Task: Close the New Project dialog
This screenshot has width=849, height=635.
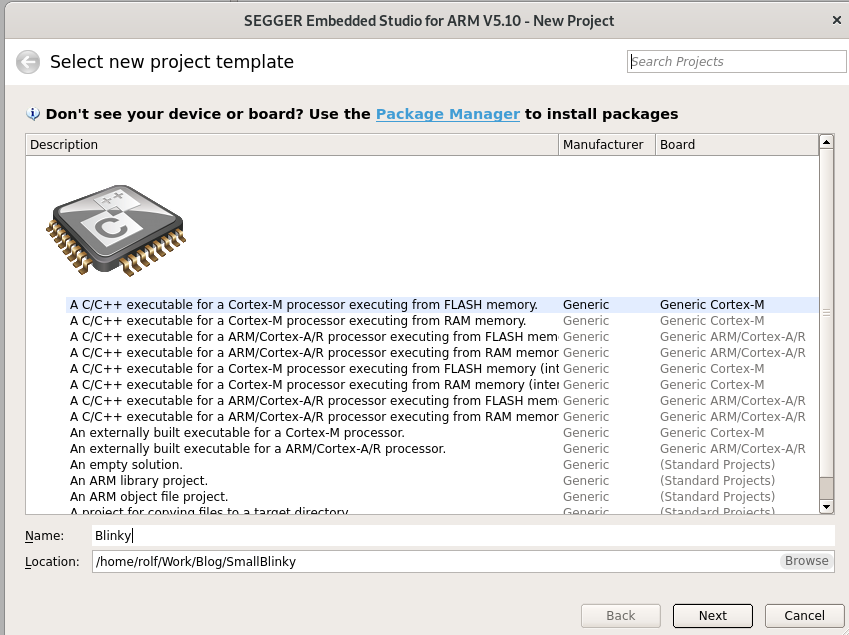Action: 837,21
